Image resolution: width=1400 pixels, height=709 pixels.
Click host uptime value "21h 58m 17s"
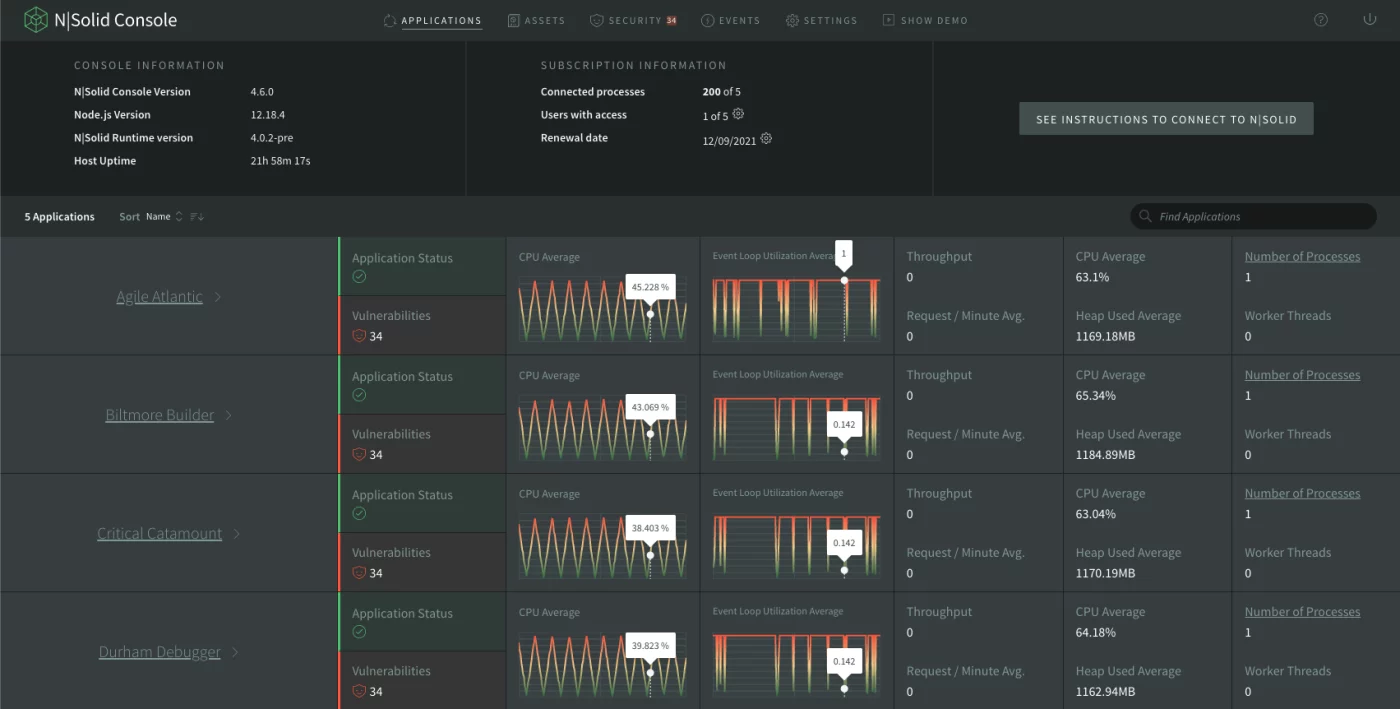[x=280, y=161]
